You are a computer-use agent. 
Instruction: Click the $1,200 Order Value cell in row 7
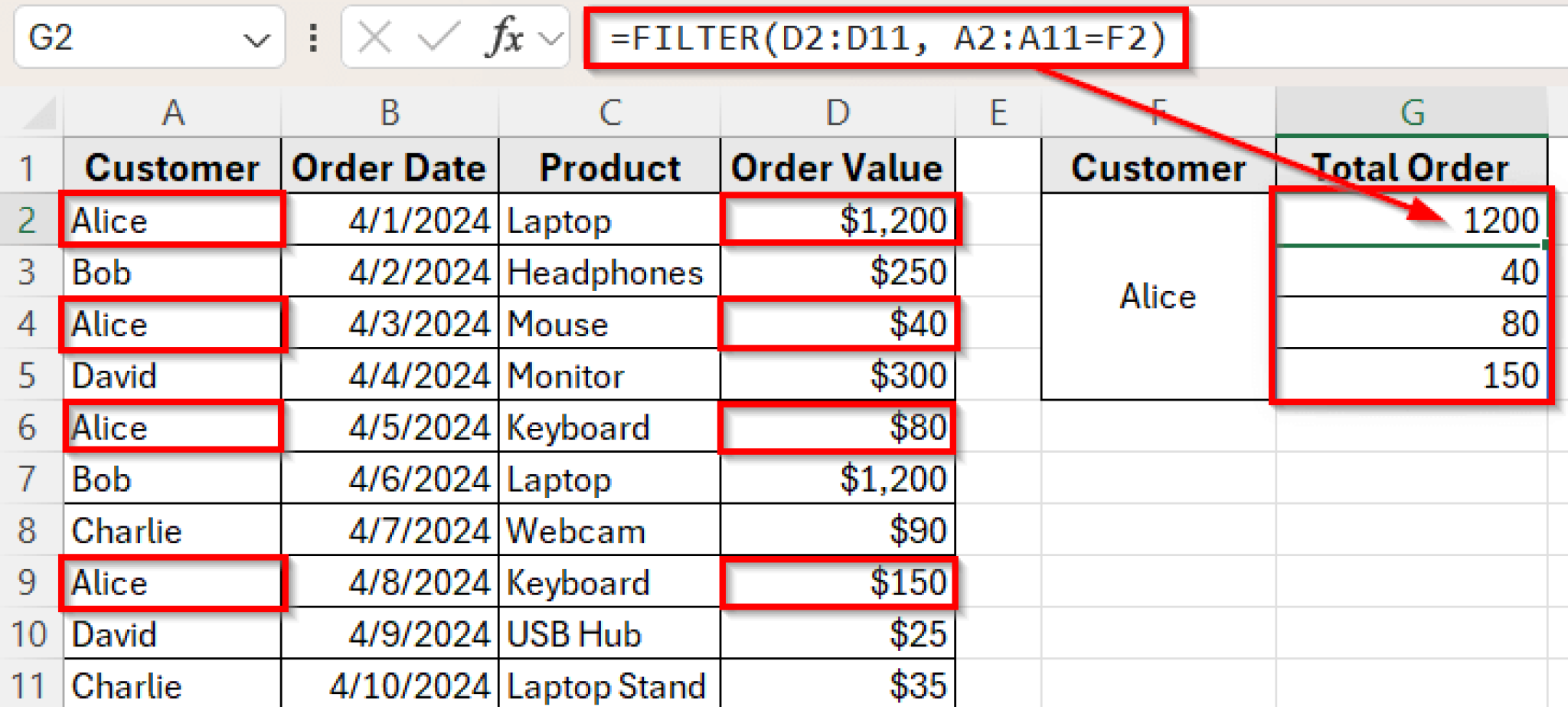tap(837, 479)
